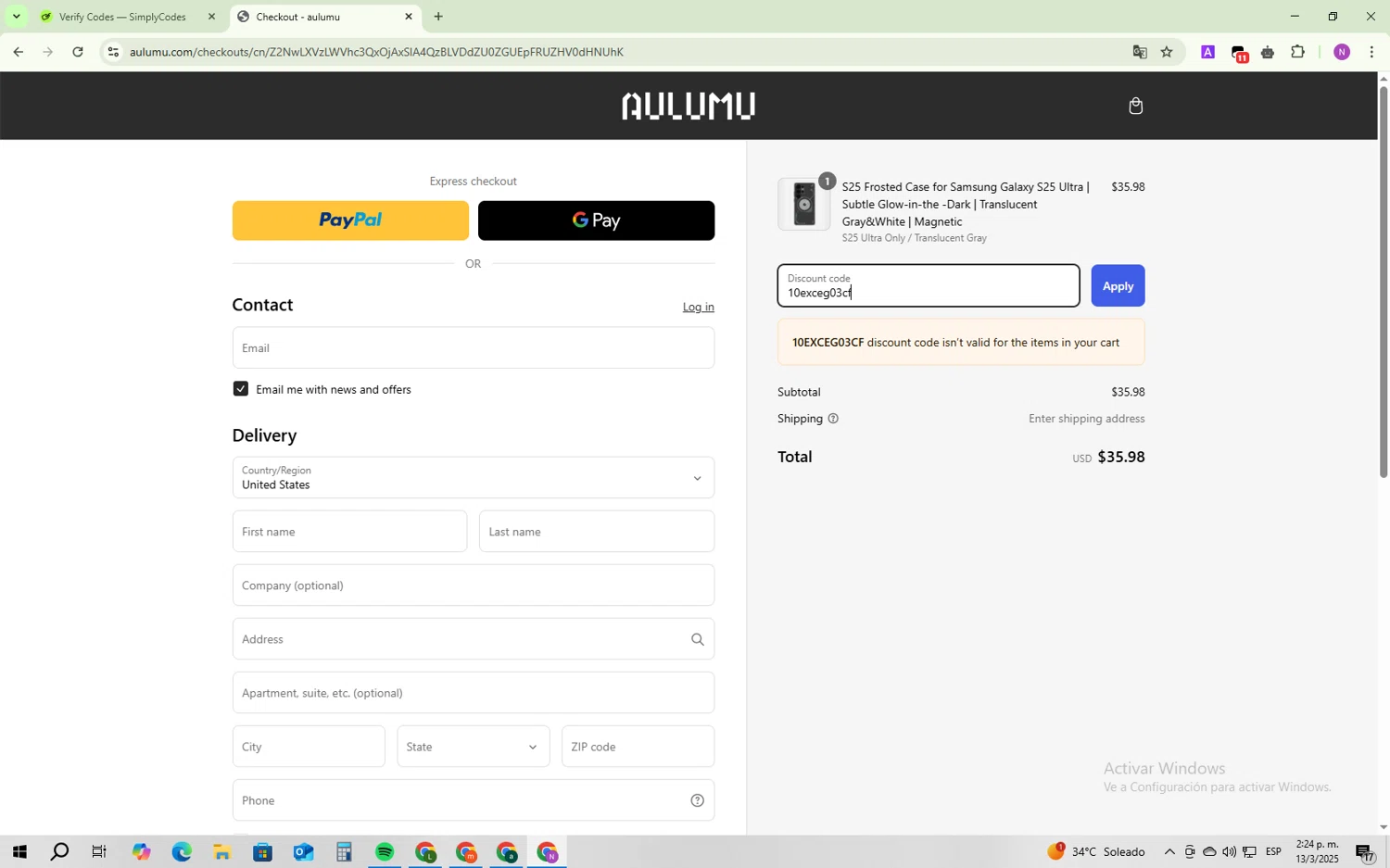Click ESP language indicator in tray
The height and width of the screenshot is (868, 1390).
click(x=1274, y=852)
